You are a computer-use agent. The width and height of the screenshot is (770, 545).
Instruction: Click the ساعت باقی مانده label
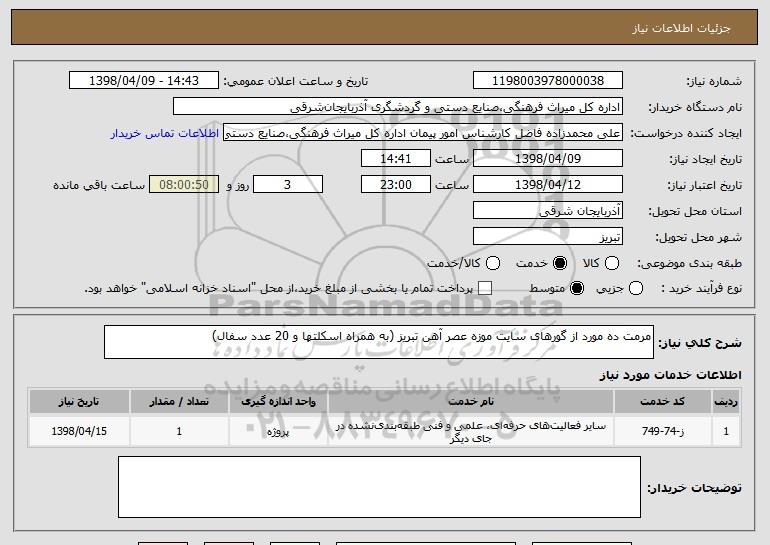[x=99, y=185]
